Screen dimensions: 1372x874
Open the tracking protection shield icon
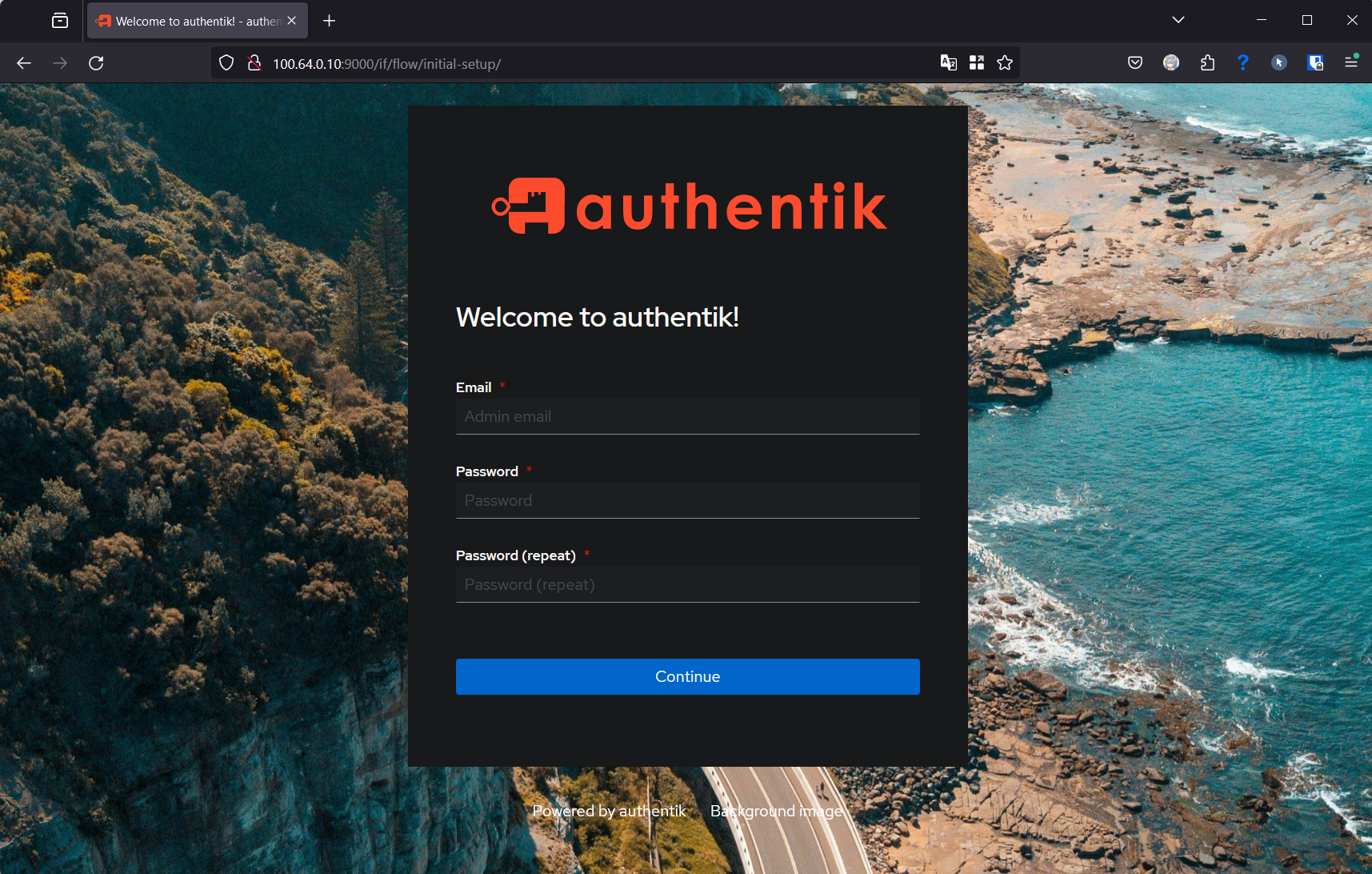226,63
